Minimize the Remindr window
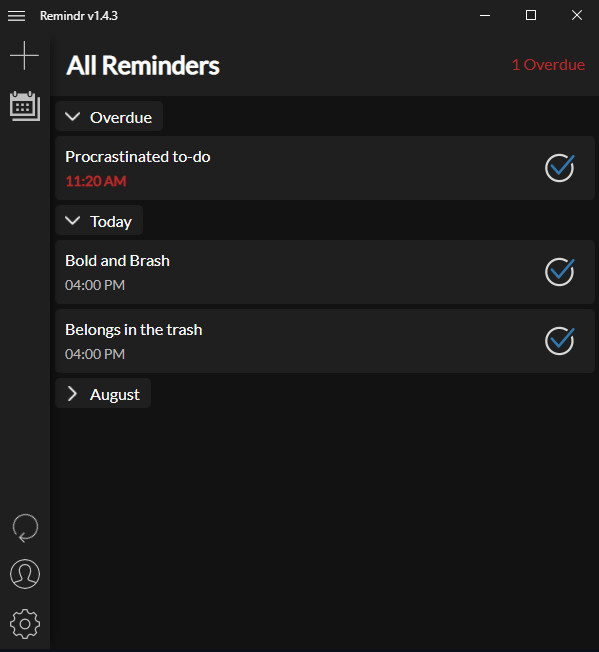 click(x=485, y=15)
